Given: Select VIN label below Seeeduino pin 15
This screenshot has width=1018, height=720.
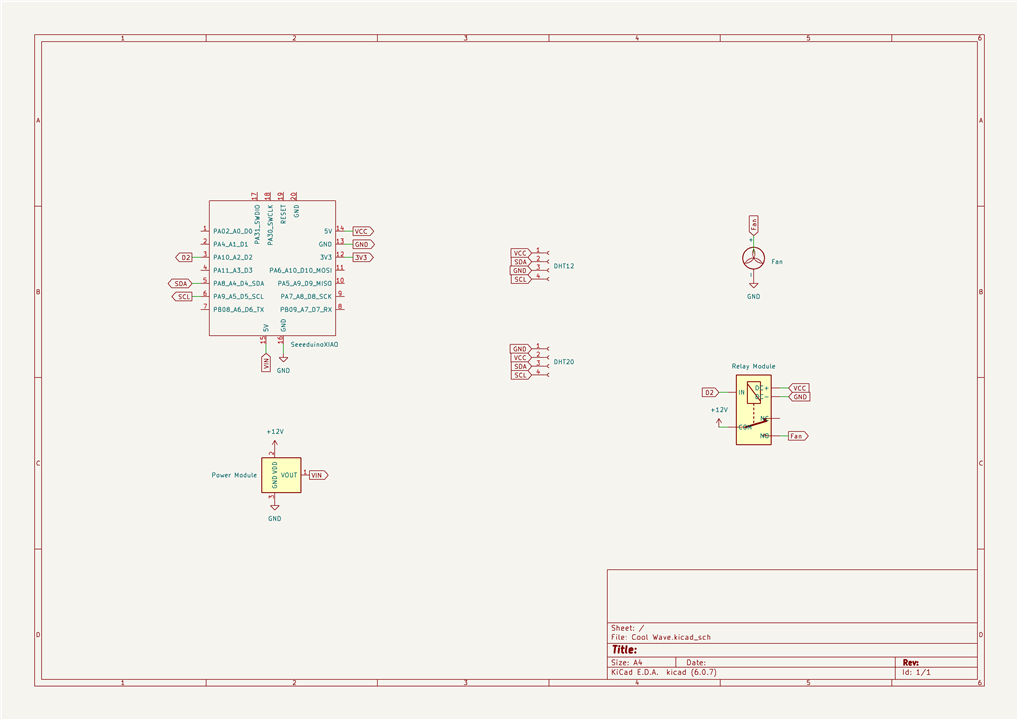Looking at the screenshot, I should [266, 363].
